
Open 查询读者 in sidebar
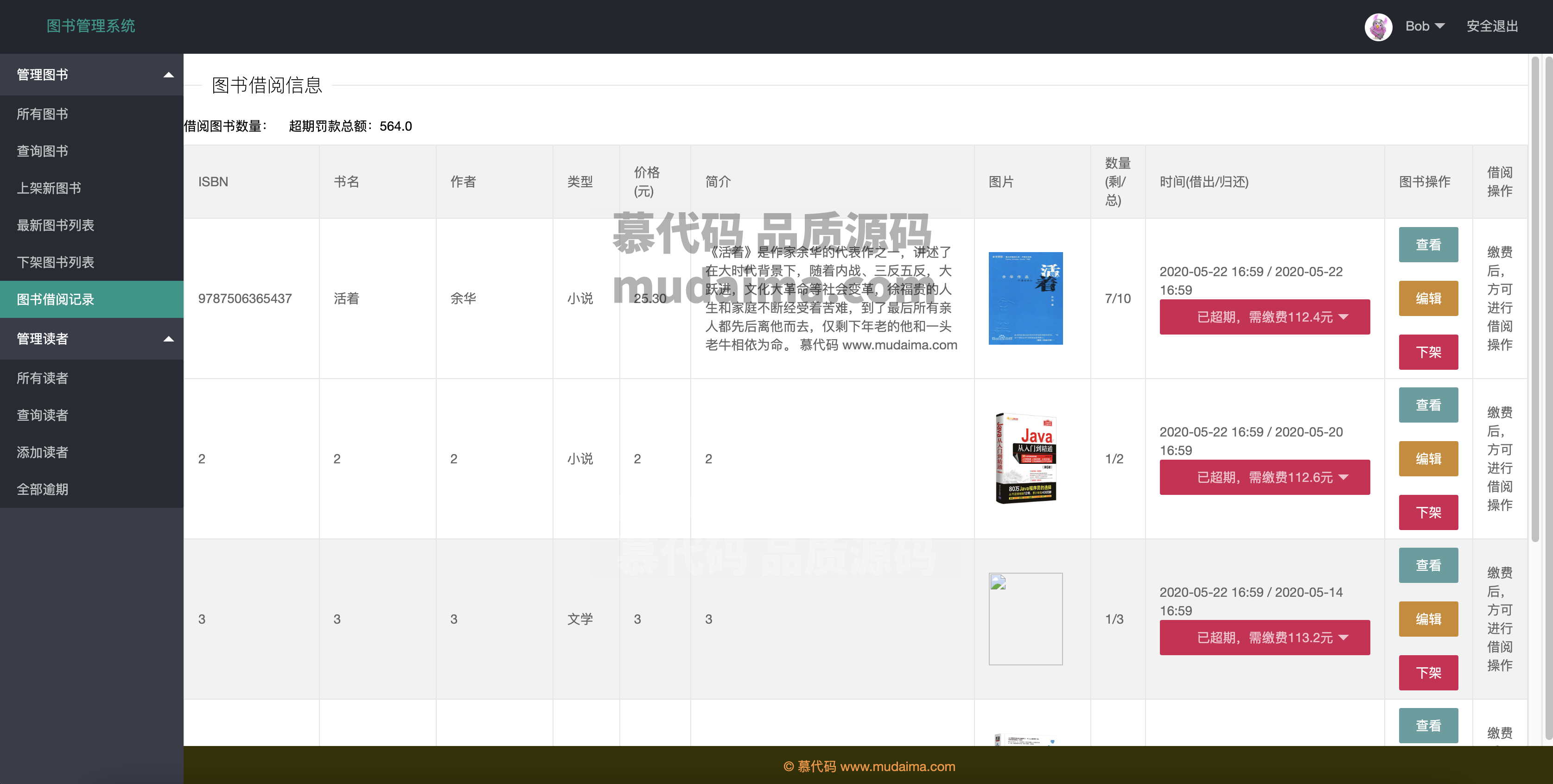point(92,415)
